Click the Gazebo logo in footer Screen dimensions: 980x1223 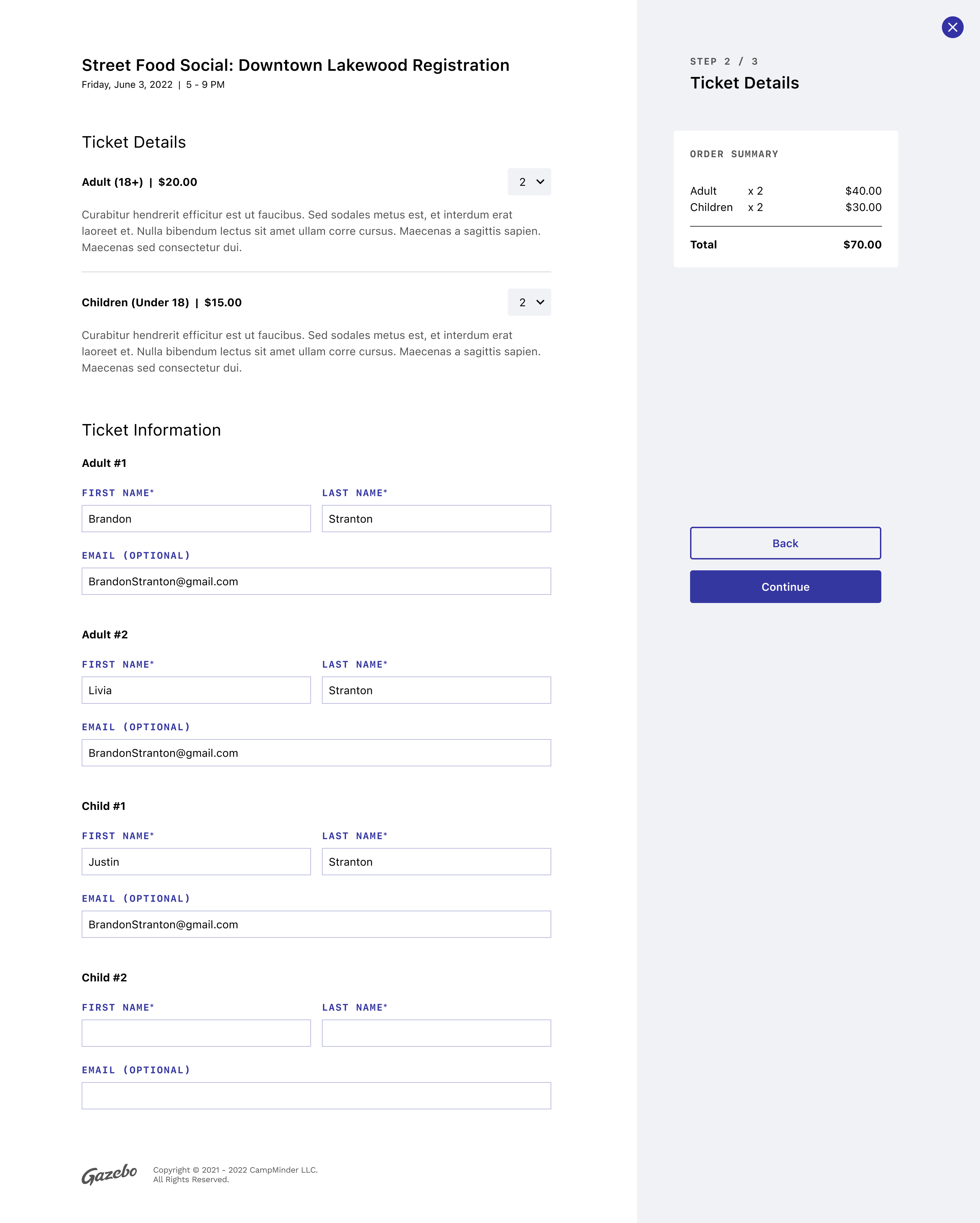(110, 1174)
